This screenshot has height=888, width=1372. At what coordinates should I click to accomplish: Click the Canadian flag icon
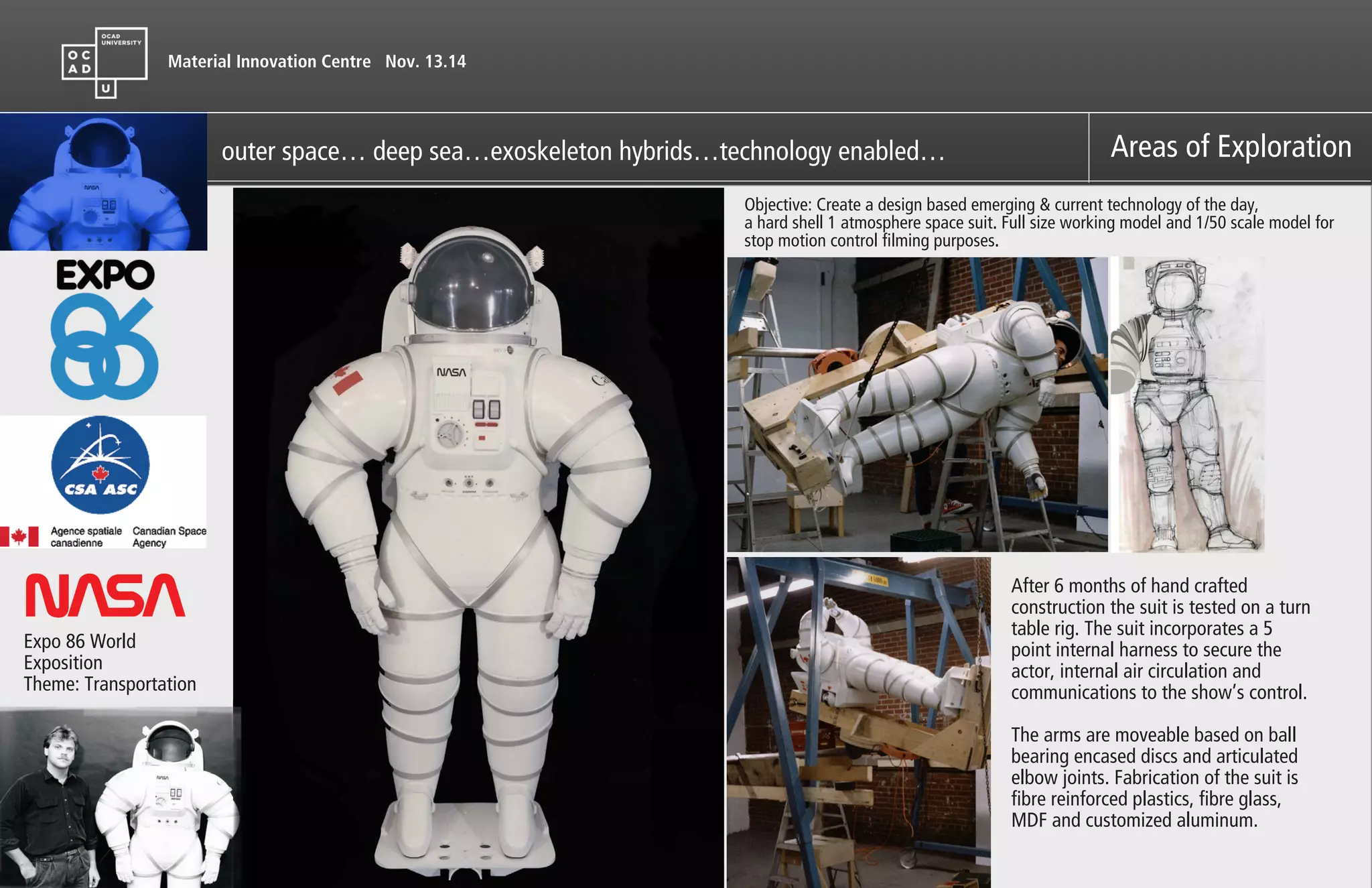pyautogui.click(x=19, y=537)
